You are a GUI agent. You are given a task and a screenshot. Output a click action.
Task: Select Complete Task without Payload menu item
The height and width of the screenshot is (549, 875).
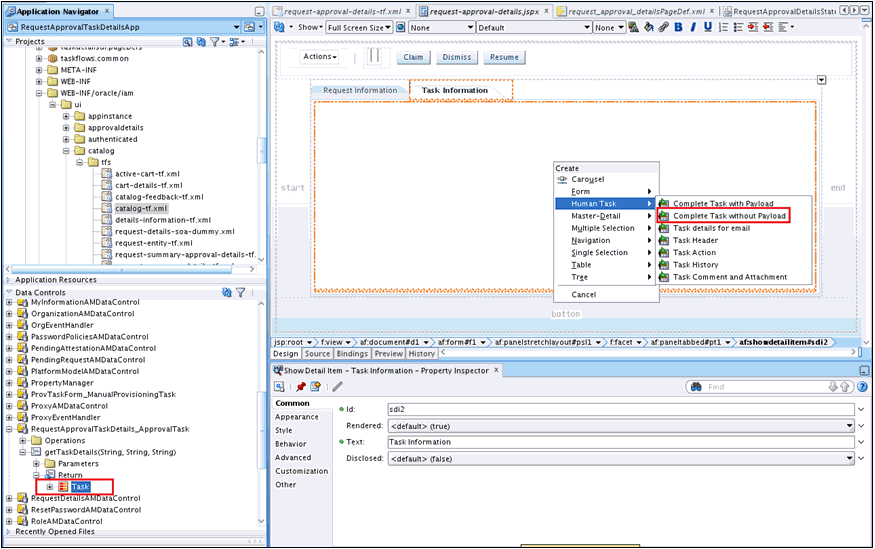pyautogui.click(x=728, y=216)
